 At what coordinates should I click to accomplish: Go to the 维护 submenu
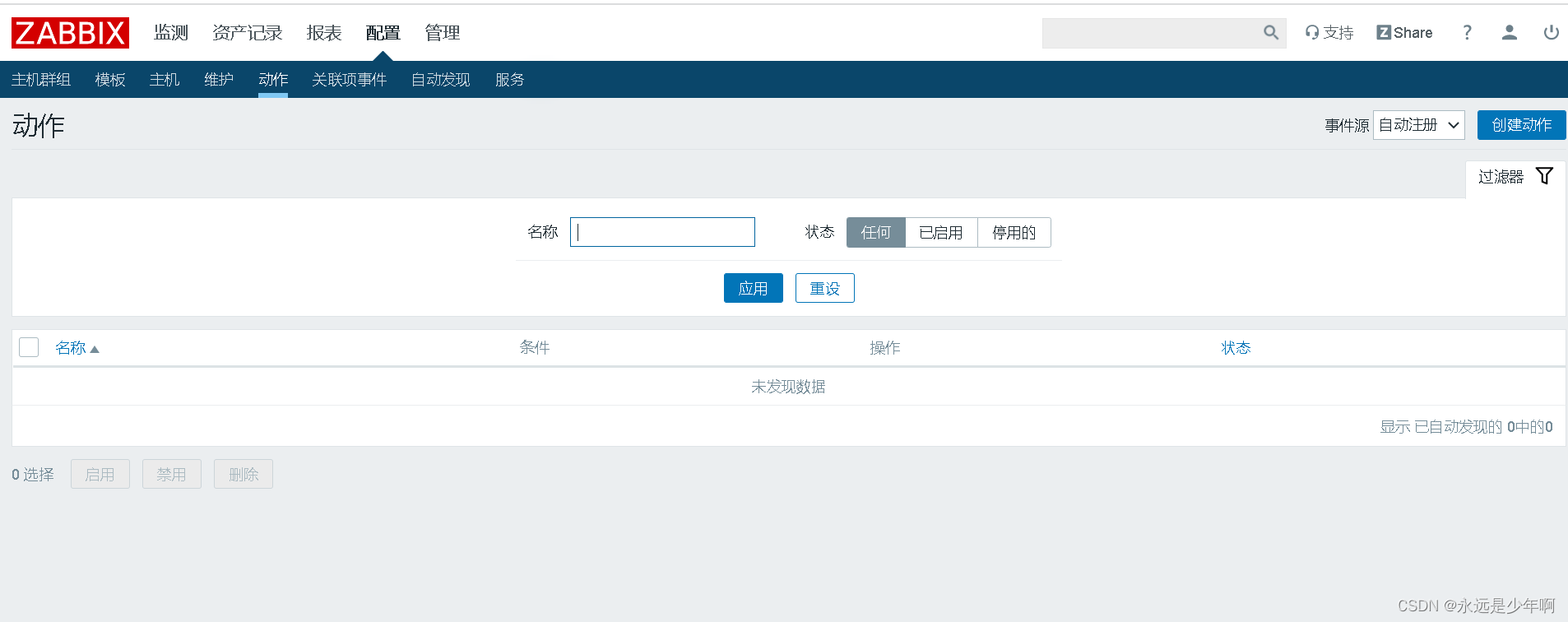point(219,80)
